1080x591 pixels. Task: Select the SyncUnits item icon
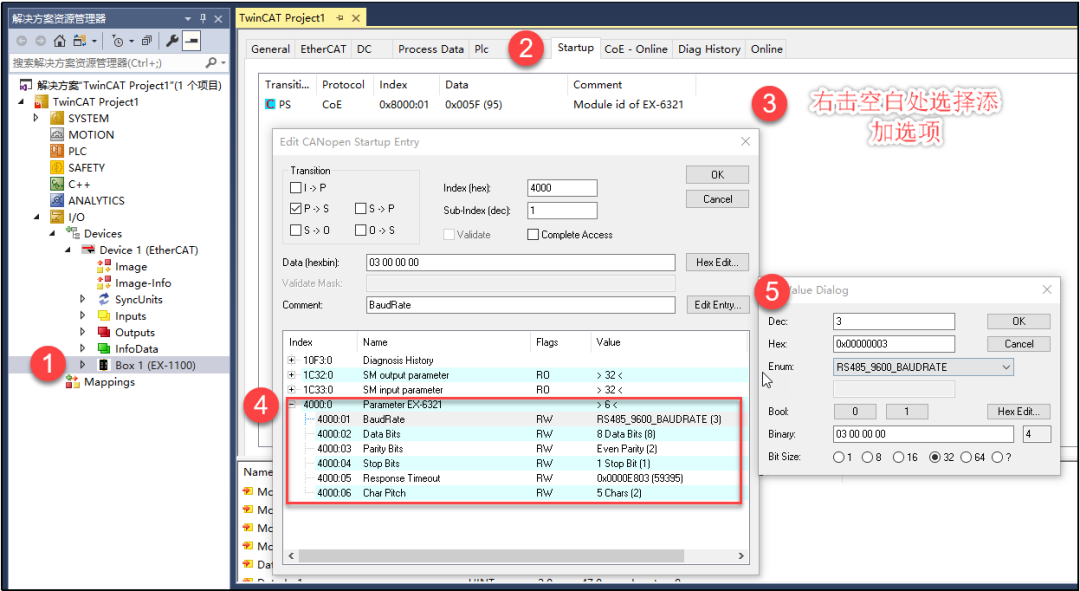[104, 300]
